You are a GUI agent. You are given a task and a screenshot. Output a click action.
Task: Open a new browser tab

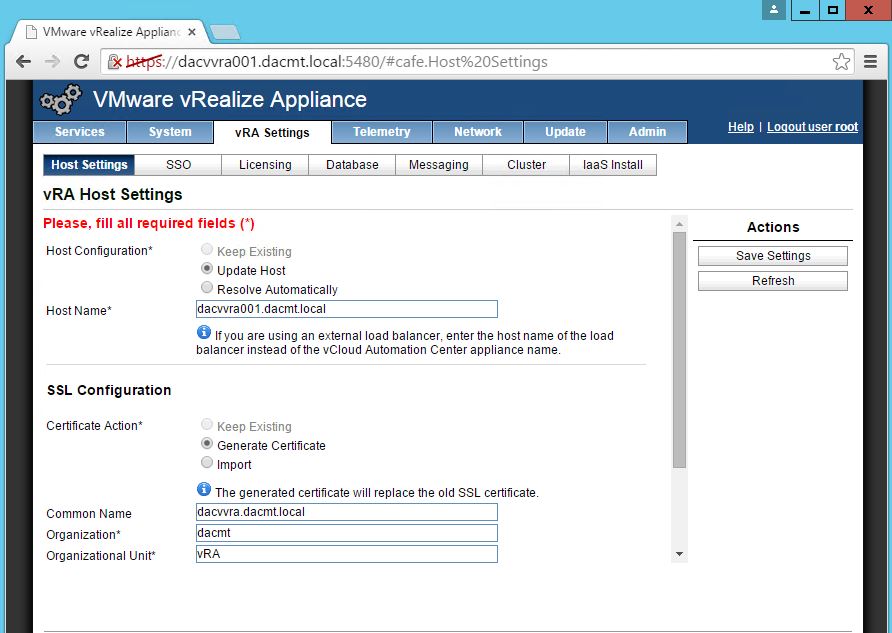pyautogui.click(x=225, y=32)
